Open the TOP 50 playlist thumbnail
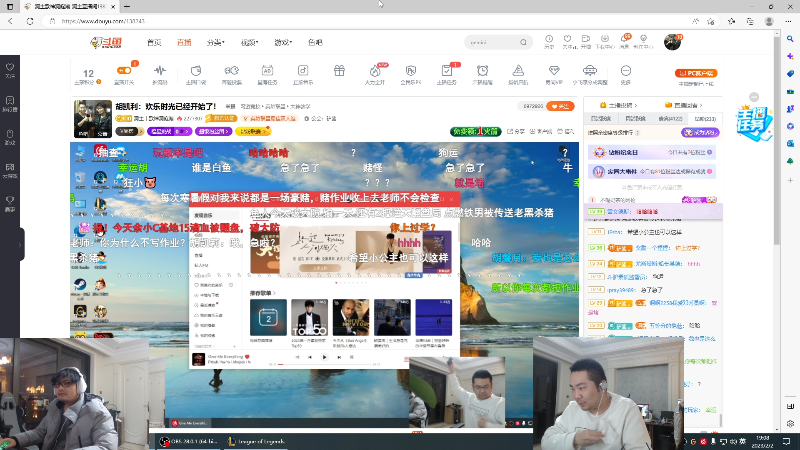This screenshot has height=450, width=800. point(309,317)
